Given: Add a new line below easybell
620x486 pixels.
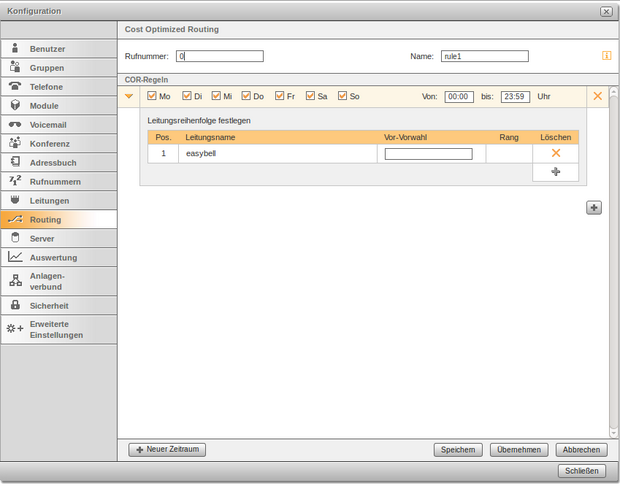Looking at the screenshot, I should (555, 172).
